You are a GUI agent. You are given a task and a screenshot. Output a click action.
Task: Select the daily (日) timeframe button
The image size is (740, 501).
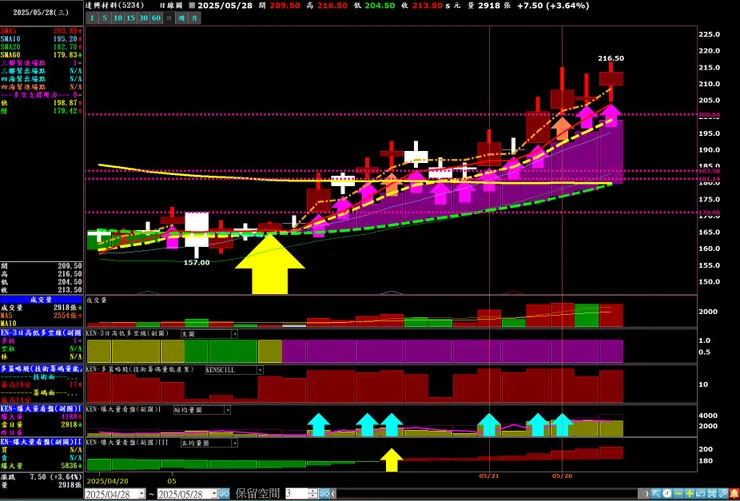click(x=169, y=18)
